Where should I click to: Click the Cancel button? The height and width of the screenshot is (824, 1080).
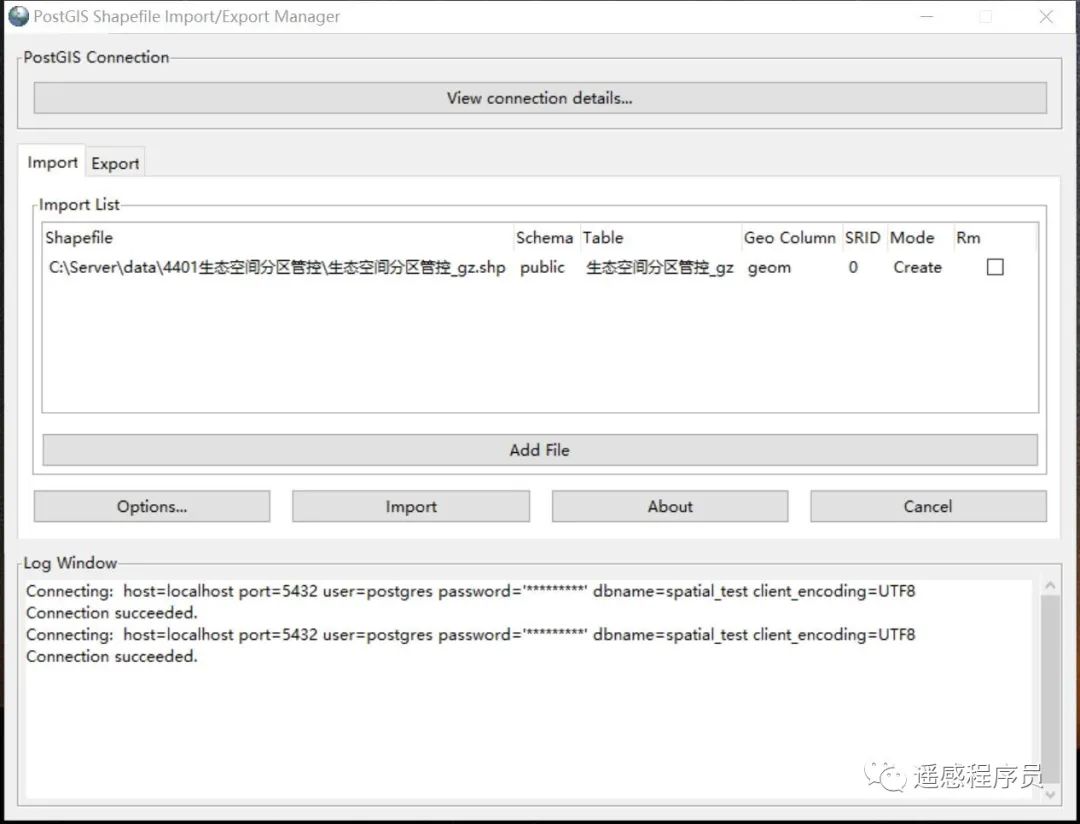928,506
